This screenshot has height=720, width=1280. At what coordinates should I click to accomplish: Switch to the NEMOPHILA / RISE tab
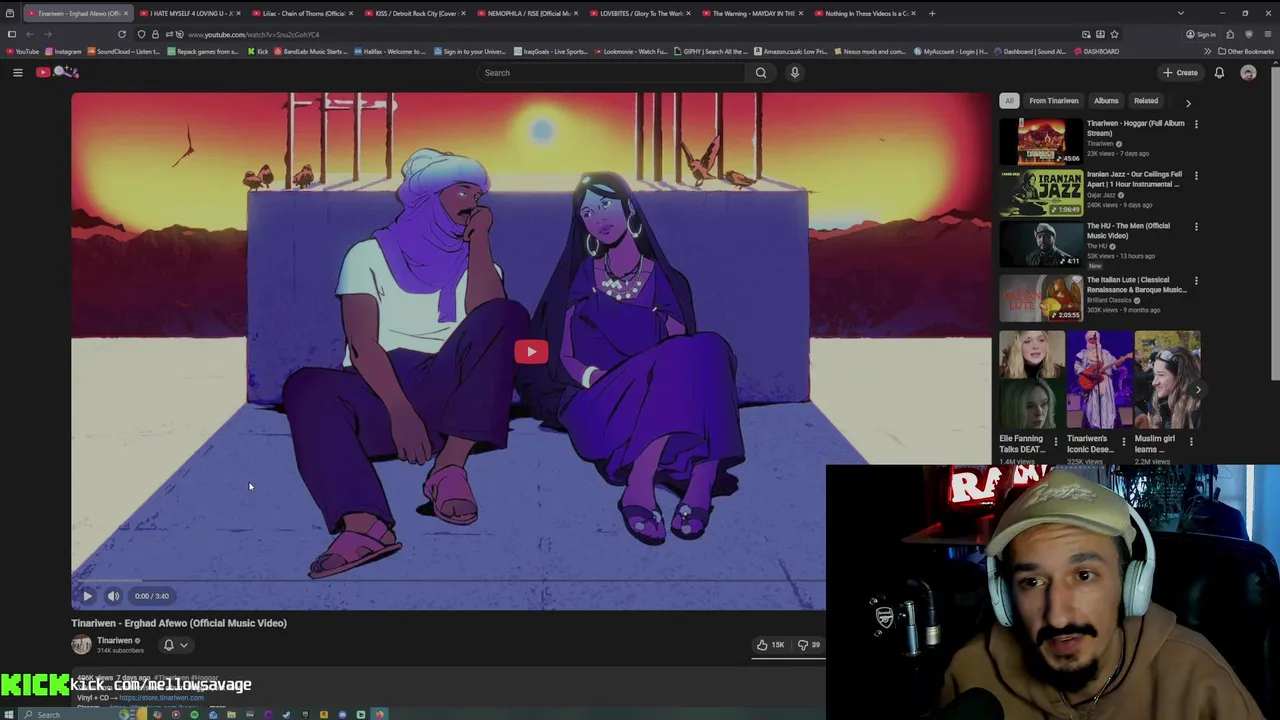coord(528,13)
